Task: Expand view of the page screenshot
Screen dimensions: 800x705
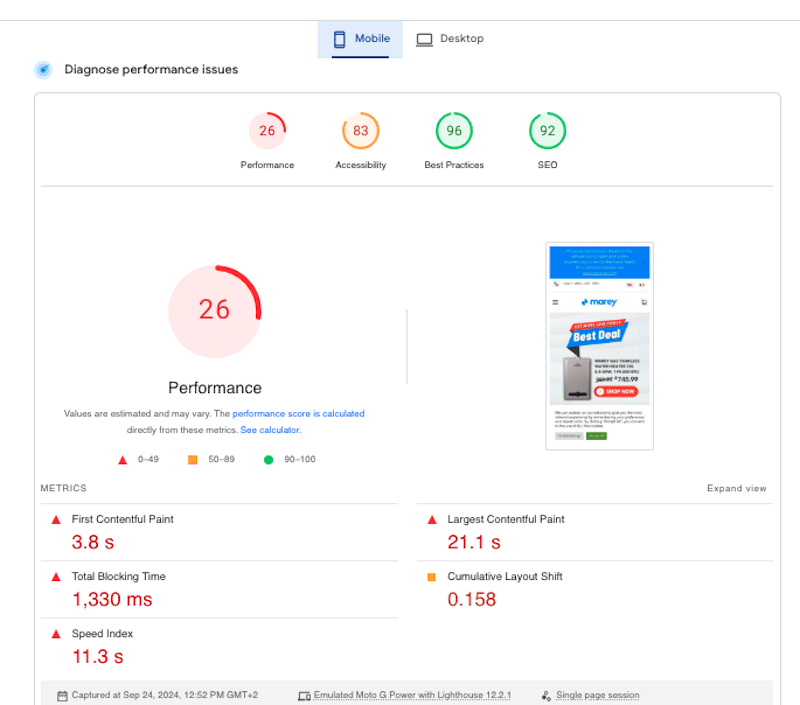Action: coord(737,488)
